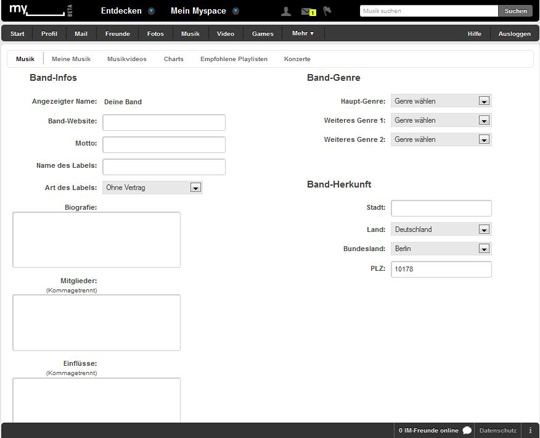Expand the Art des Labels dropdown
The width and height of the screenshot is (540, 438).
pos(152,188)
